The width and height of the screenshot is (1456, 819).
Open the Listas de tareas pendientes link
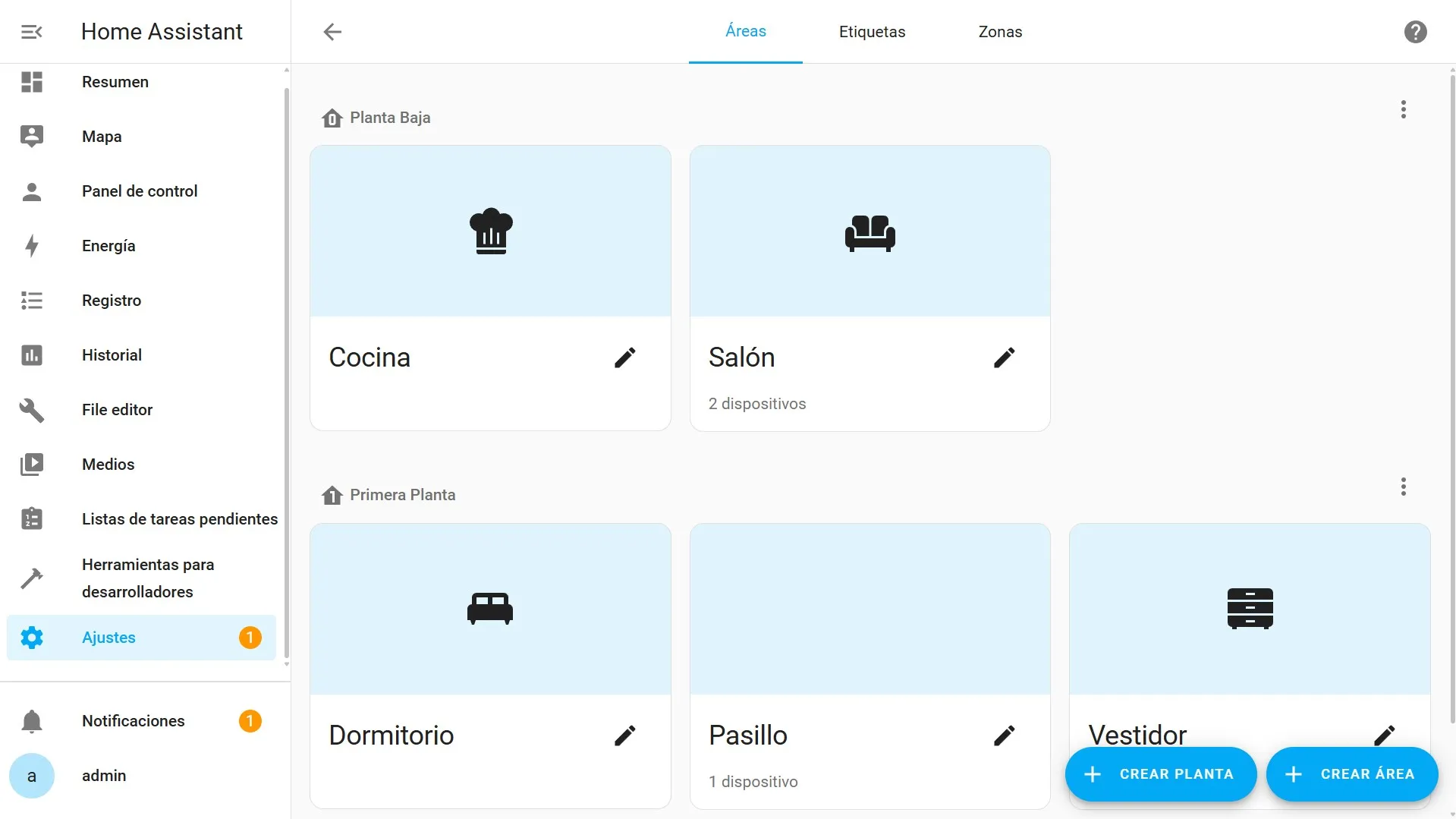pos(141,519)
